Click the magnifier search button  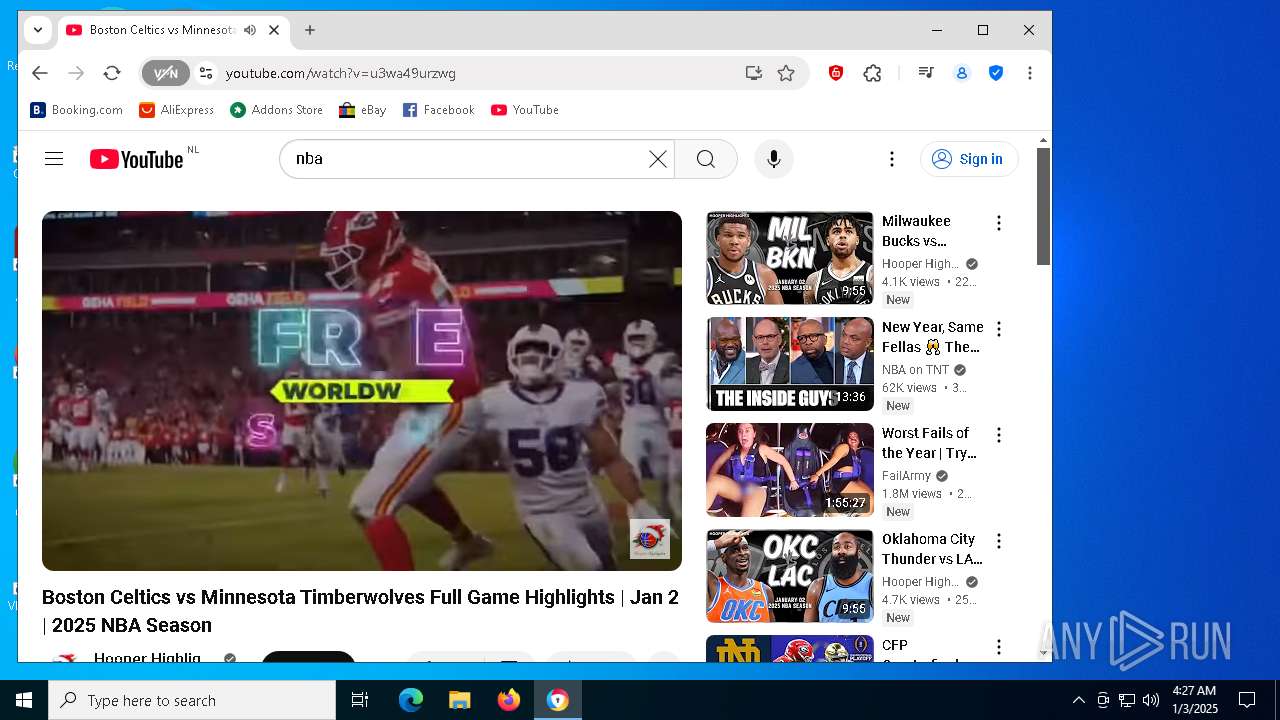pyautogui.click(x=706, y=159)
